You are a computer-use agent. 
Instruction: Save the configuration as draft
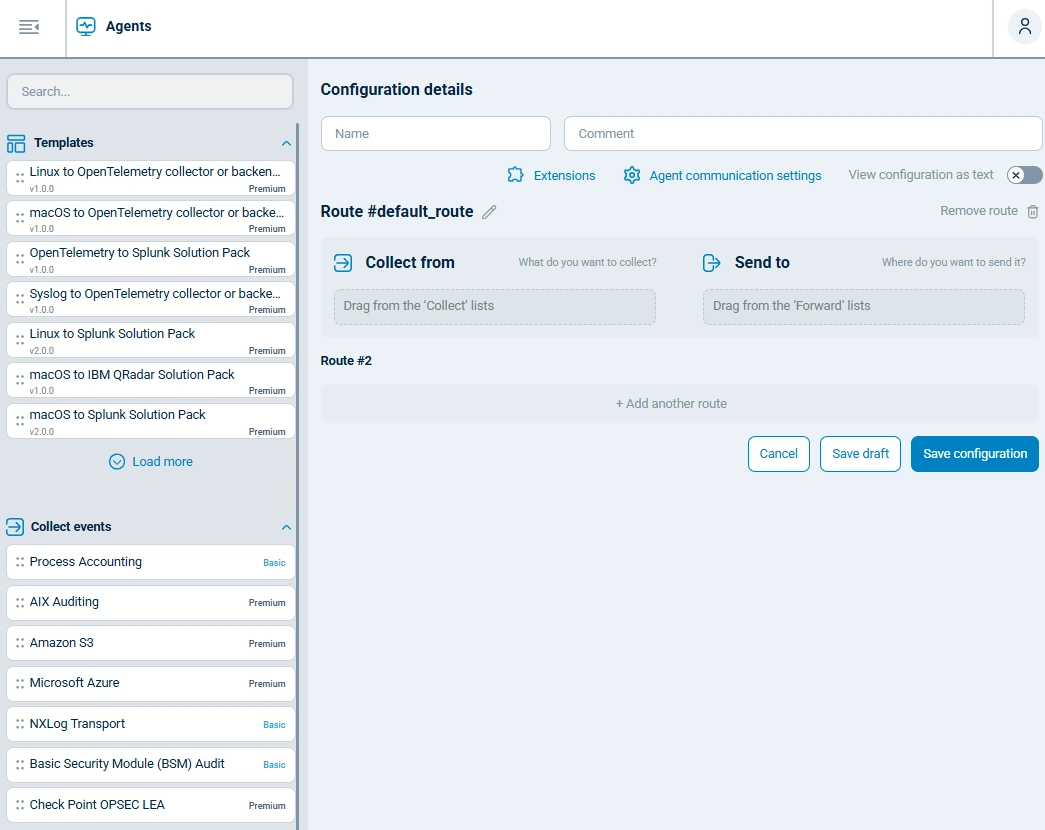point(860,453)
